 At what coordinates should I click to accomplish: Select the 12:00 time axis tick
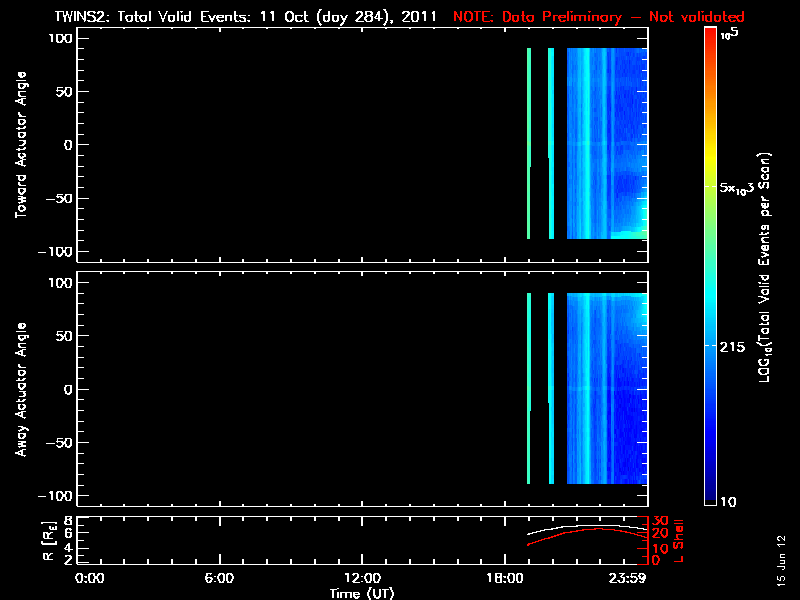coord(361,579)
